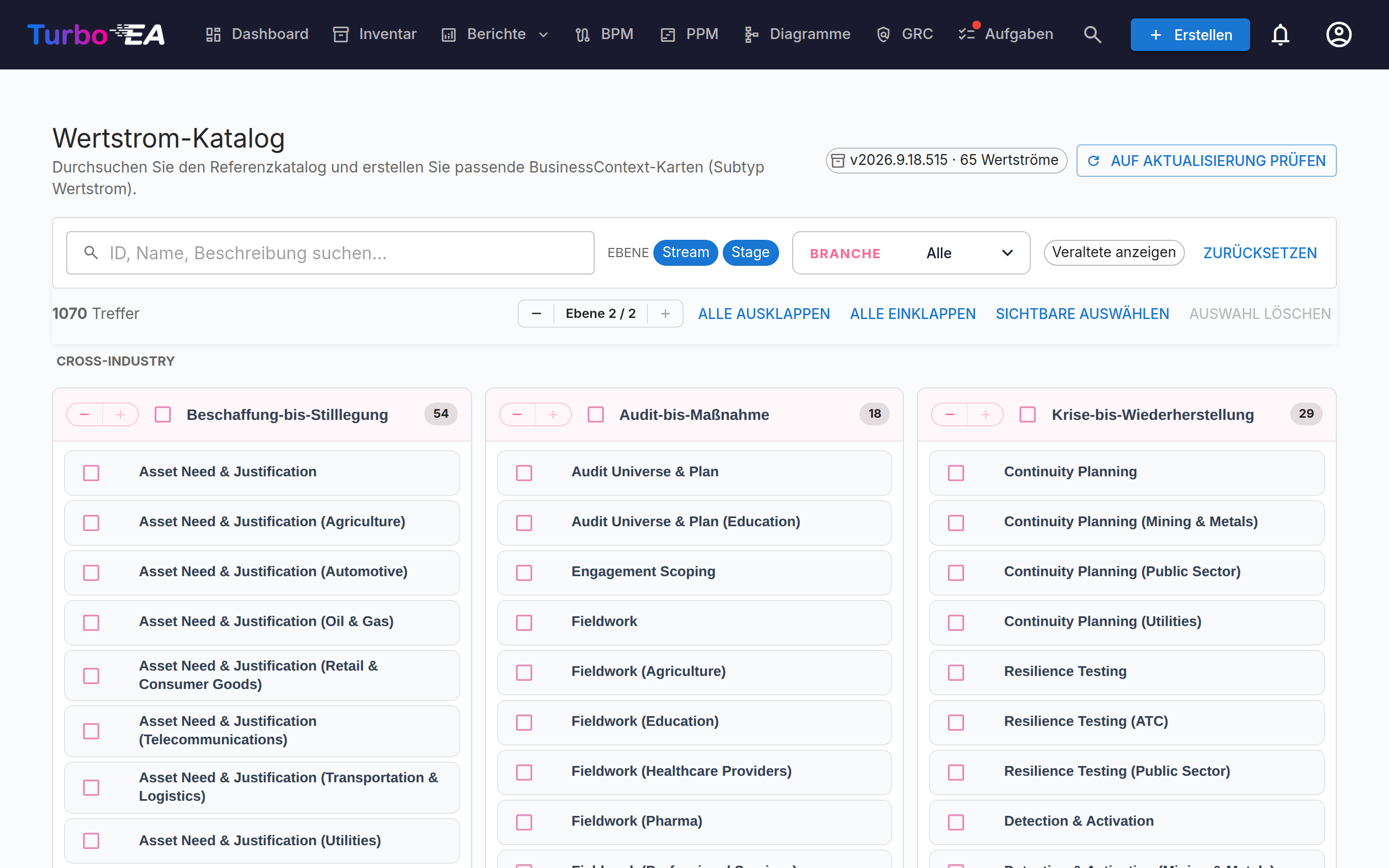Image resolution: width=1389 pixels, height=868 pixels.
Task: Expand the Berichte menu
Action: click(x=495, y=34)
